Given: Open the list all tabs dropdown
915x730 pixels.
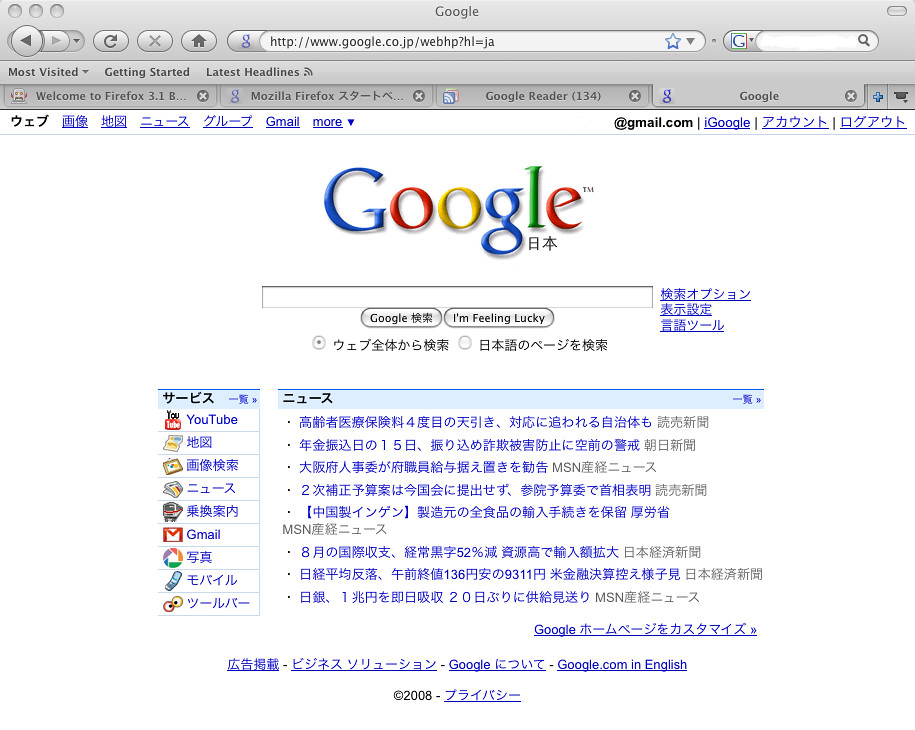Looking at the screenshot, I should [x=901, y=96].
